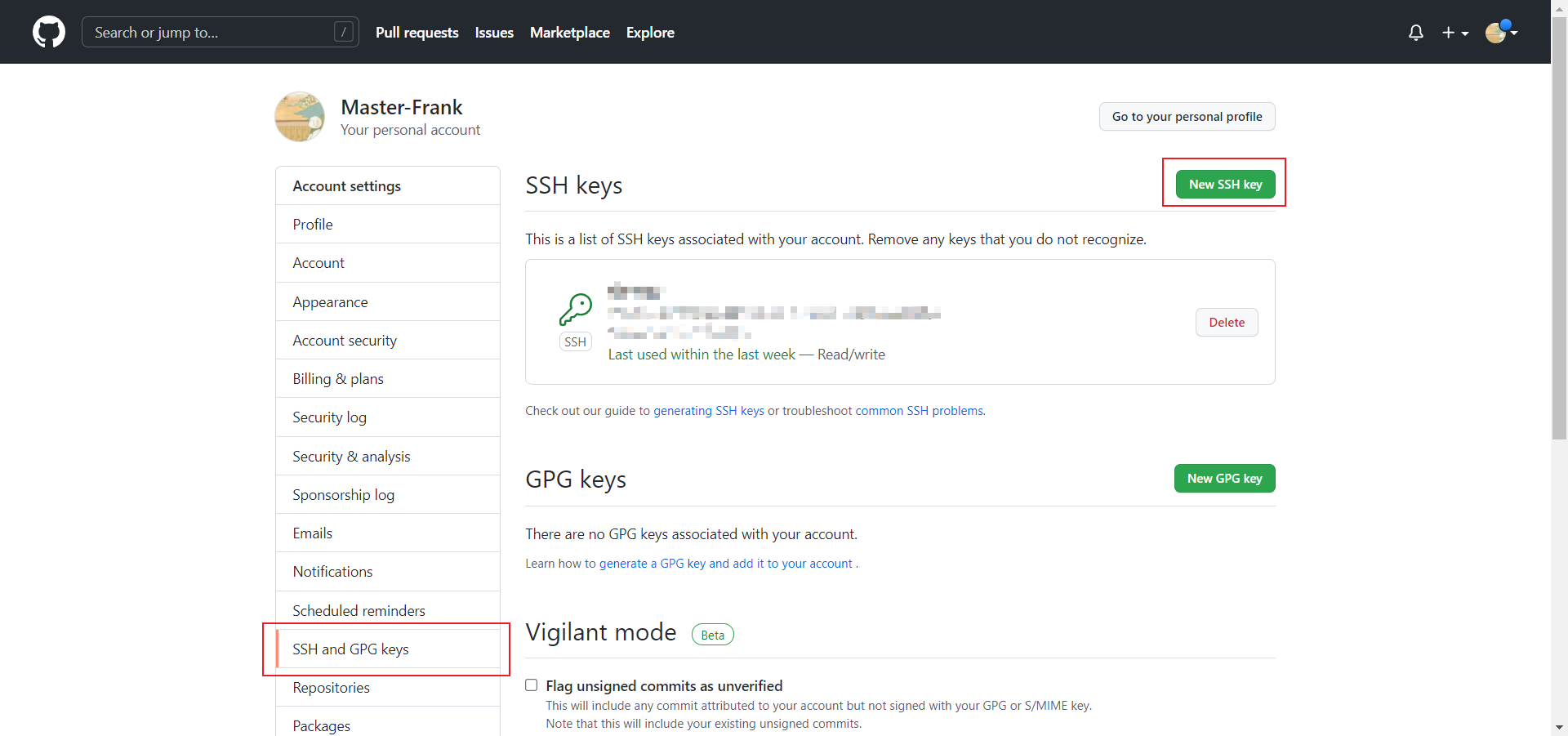This screenshot has height=736, width=1568.
Task: Go to Explore
Action: 650,33
